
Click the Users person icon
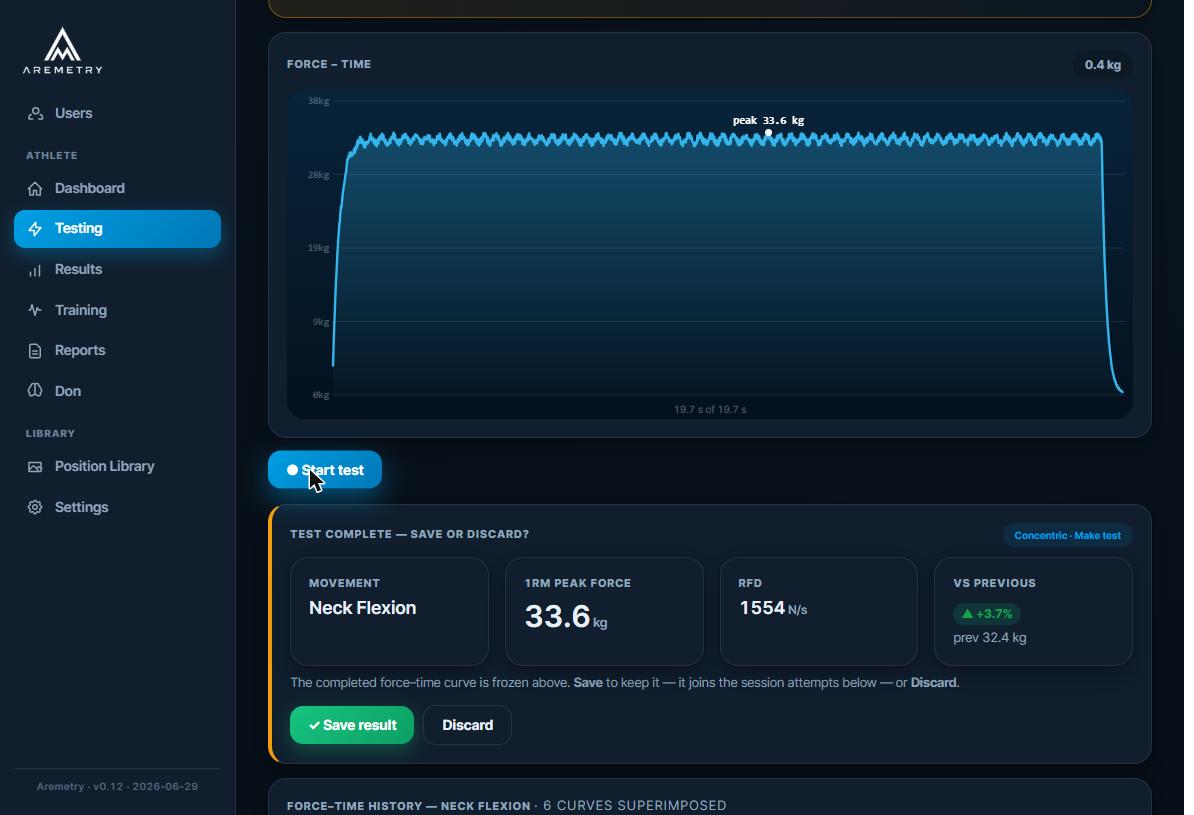[35, 113]
